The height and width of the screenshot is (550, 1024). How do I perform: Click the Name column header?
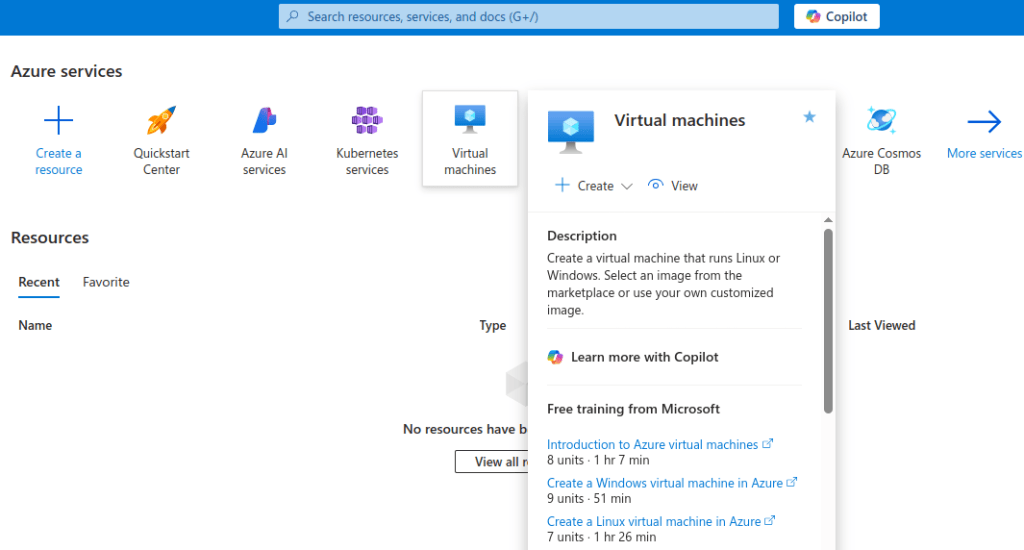(35, 325)
